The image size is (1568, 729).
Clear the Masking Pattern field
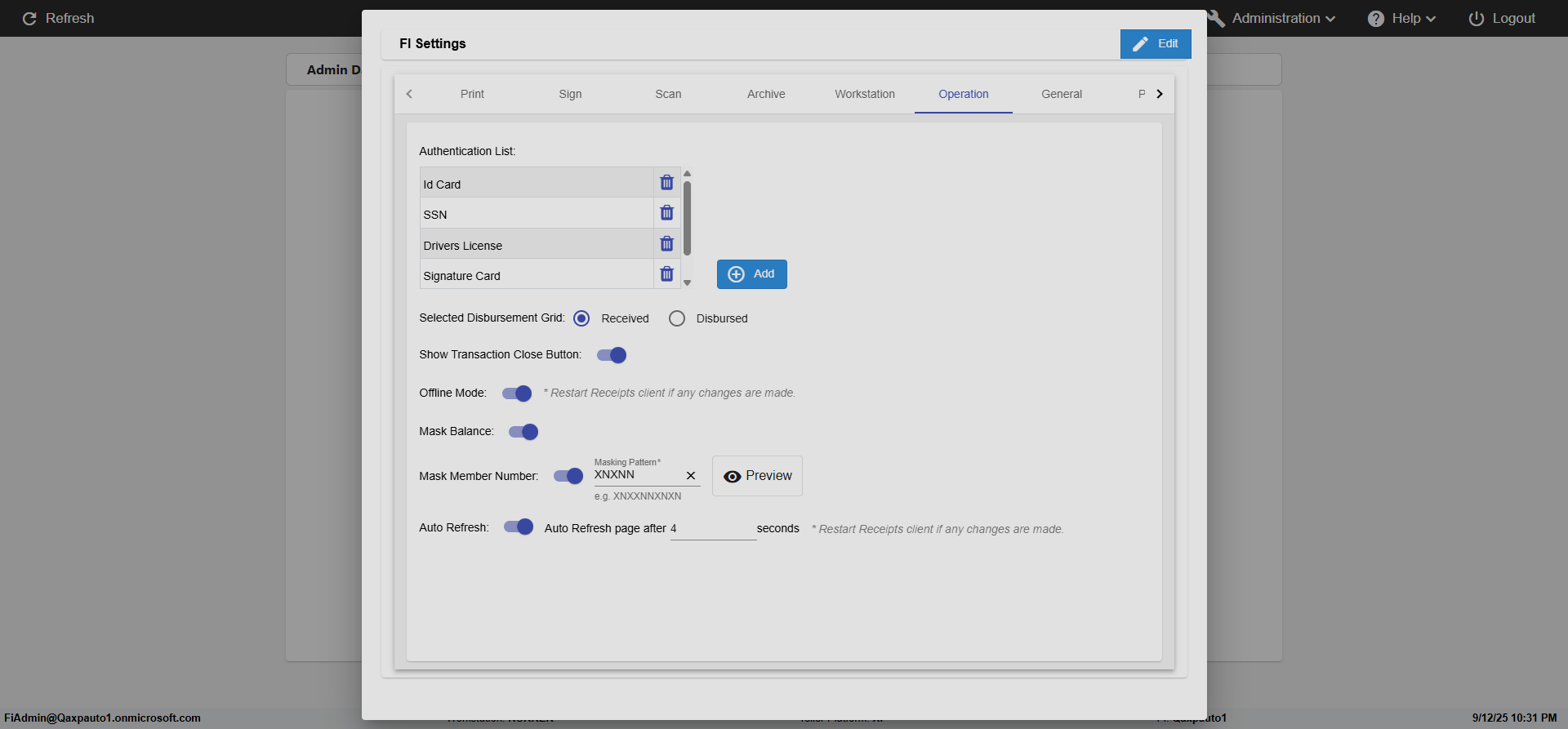pyautogui.click(x=691, y=476)
